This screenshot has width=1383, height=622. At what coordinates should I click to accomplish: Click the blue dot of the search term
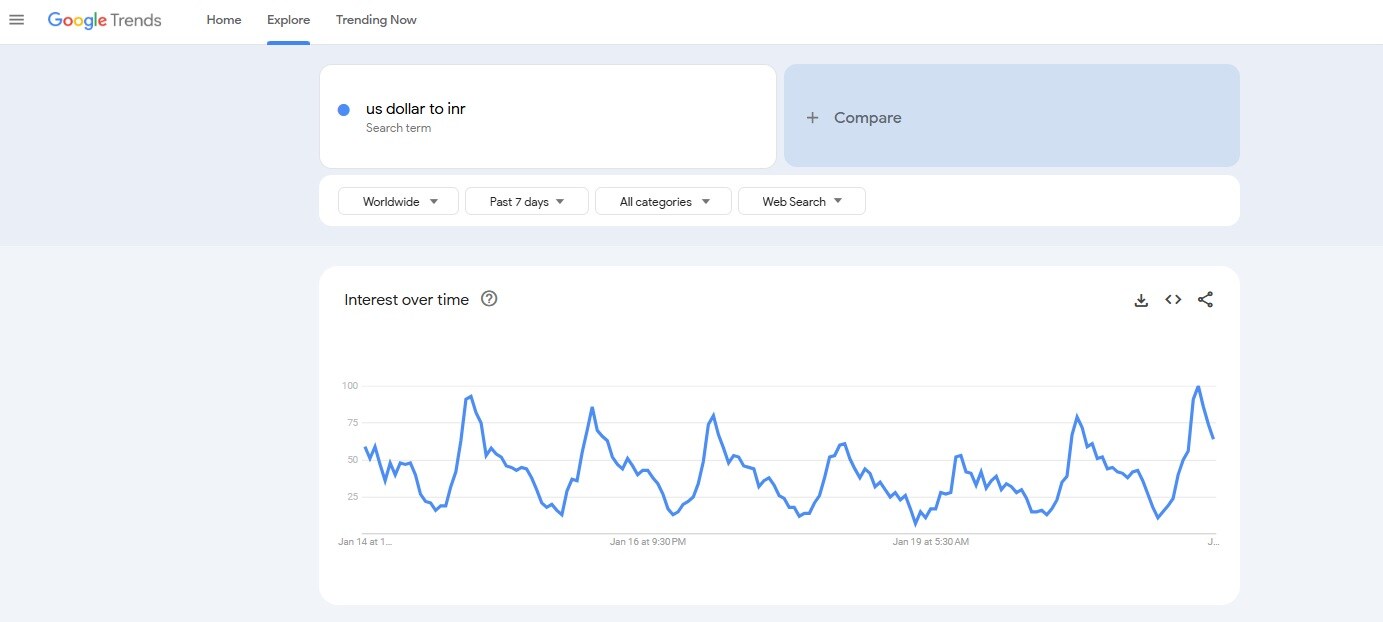(343, 110)
